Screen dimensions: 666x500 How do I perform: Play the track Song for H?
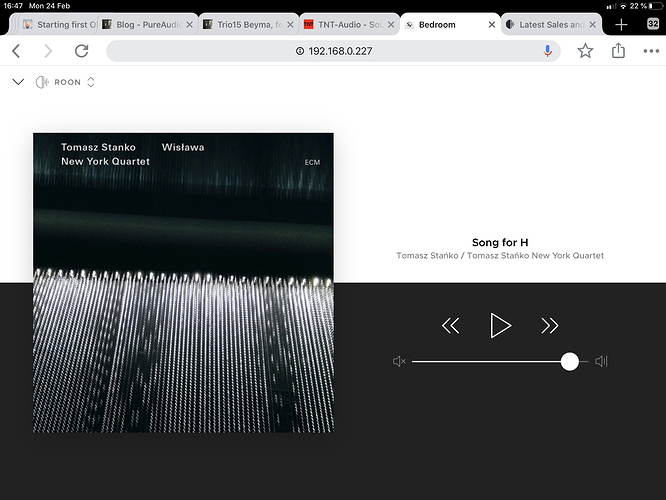tap(500, 325)
